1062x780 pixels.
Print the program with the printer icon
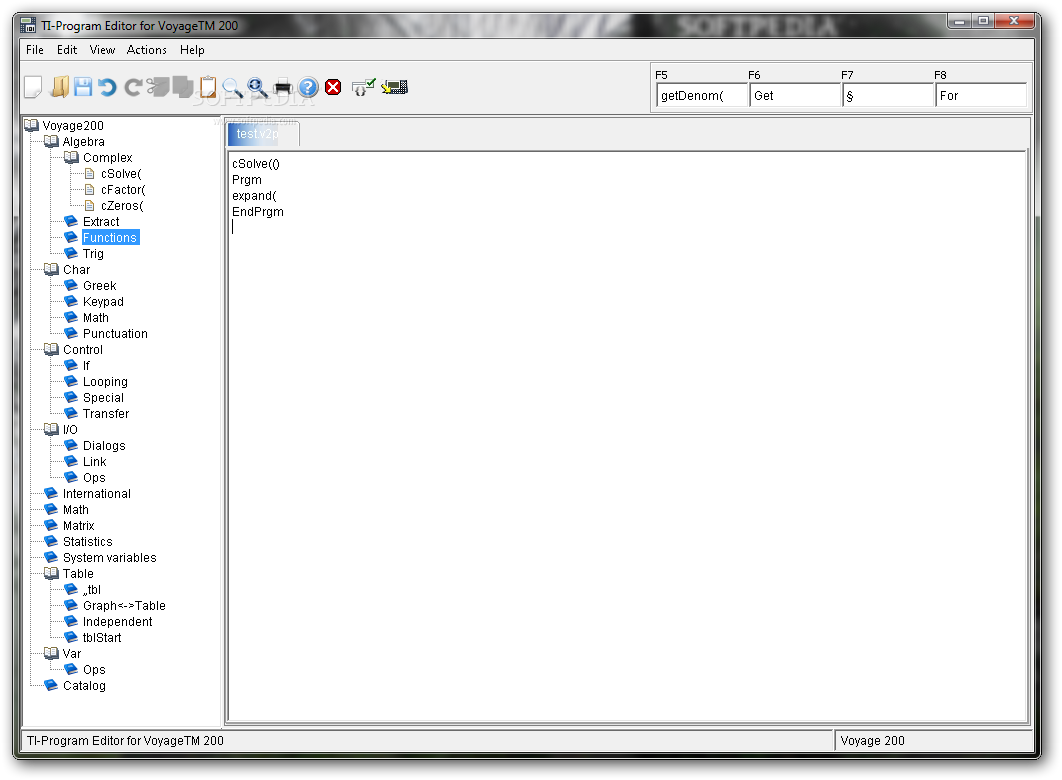283,87
